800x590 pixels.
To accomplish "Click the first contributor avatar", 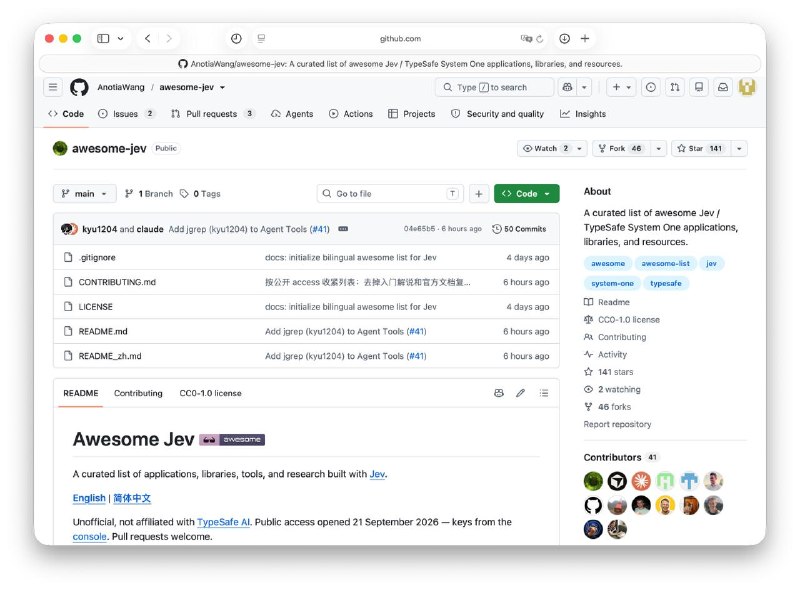I will 593,481.
